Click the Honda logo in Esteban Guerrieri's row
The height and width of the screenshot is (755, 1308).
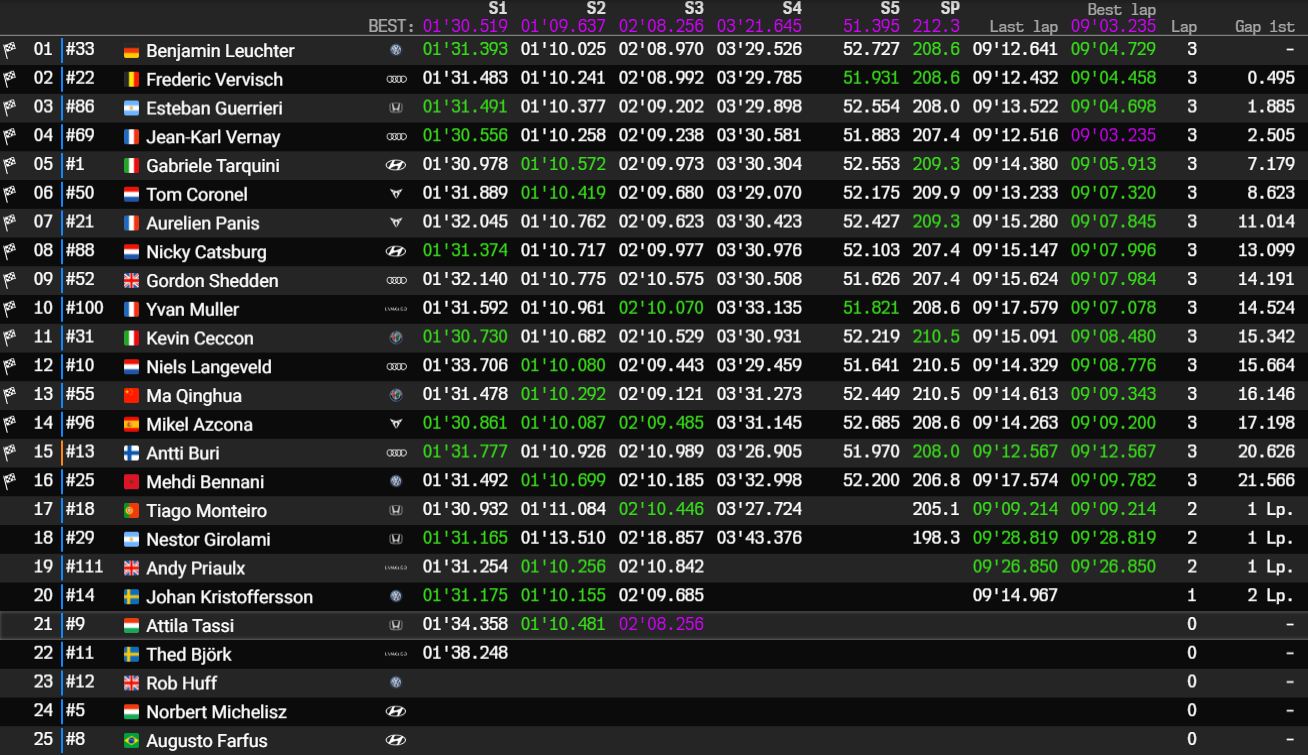click(x=396, y=108)
